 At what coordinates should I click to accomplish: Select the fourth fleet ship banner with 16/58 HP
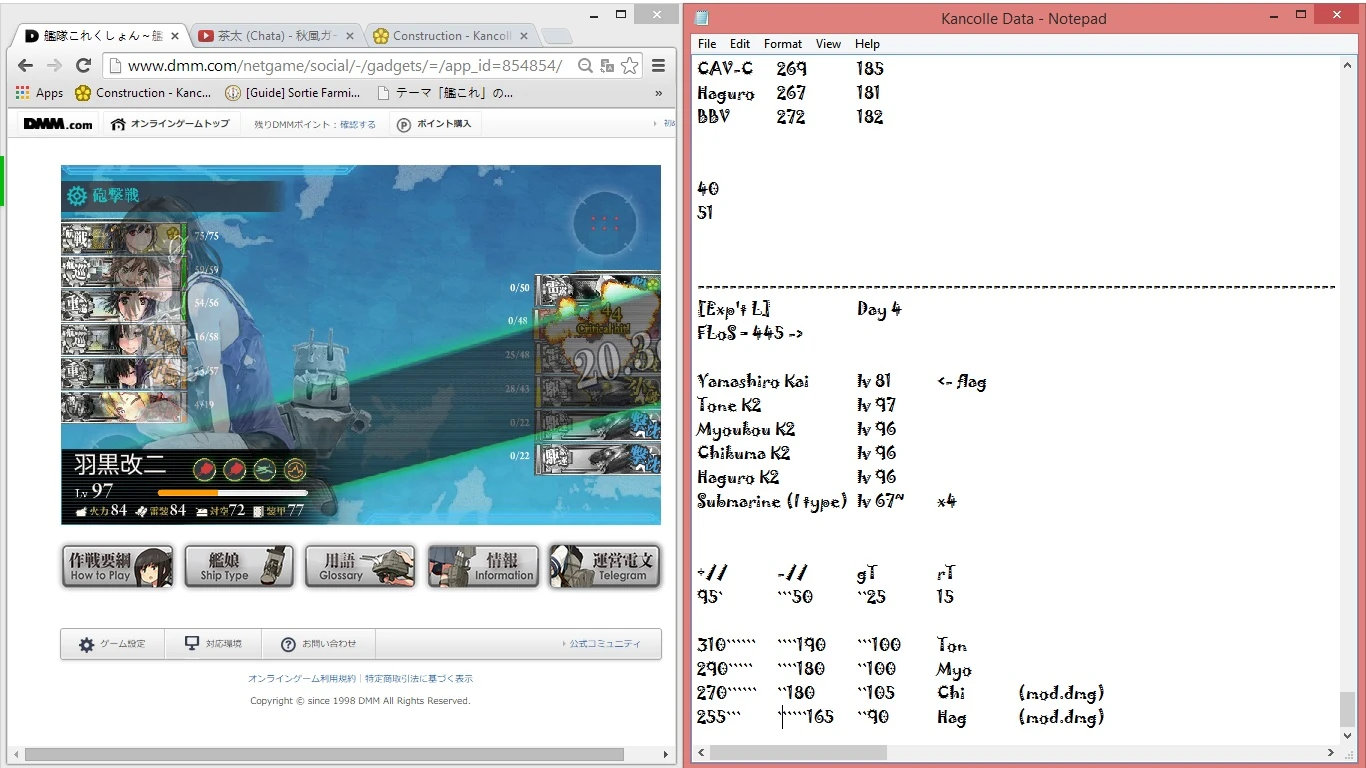[x=124, y=339]
